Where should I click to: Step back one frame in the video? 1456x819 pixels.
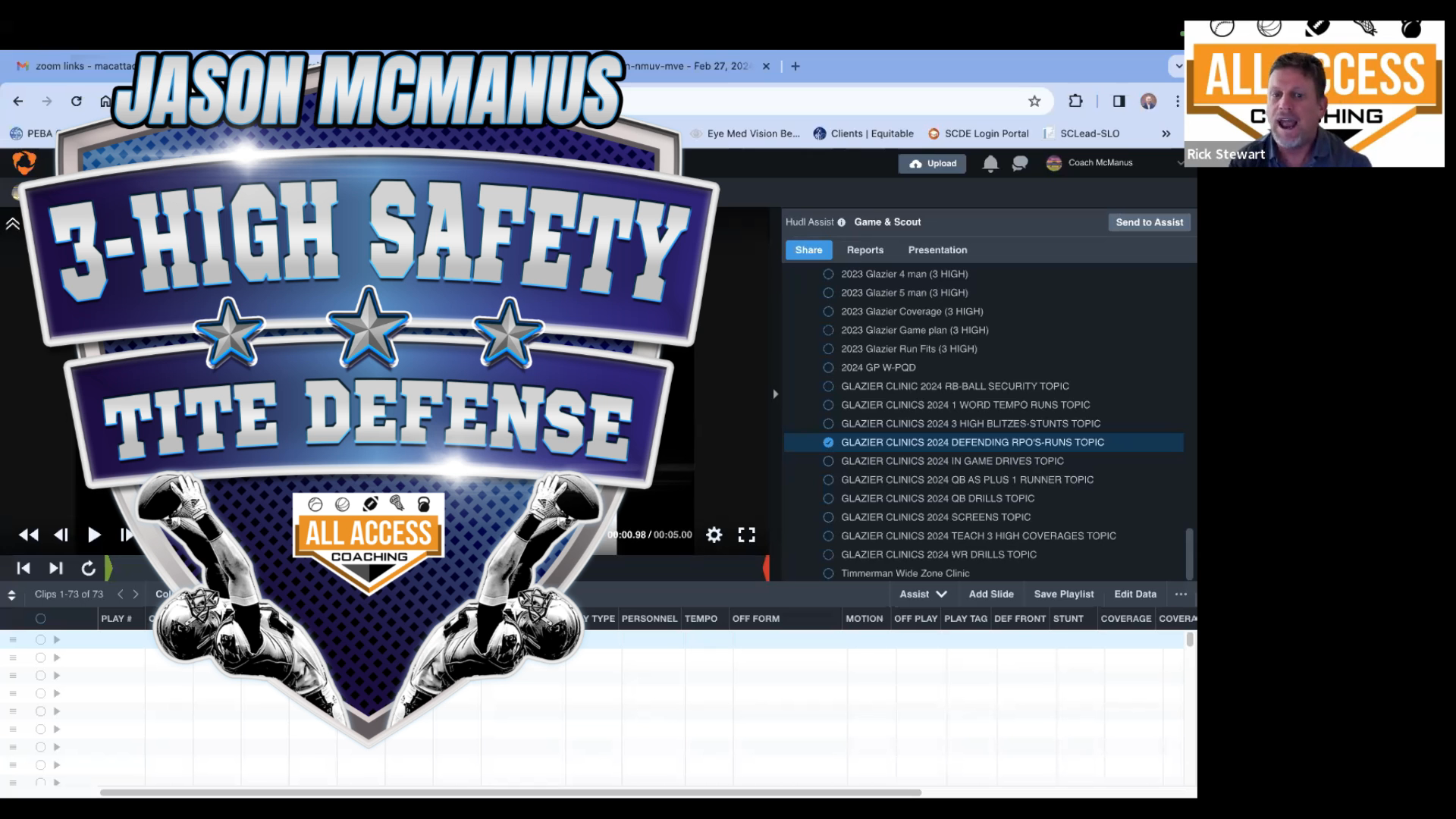coord(61,535)
